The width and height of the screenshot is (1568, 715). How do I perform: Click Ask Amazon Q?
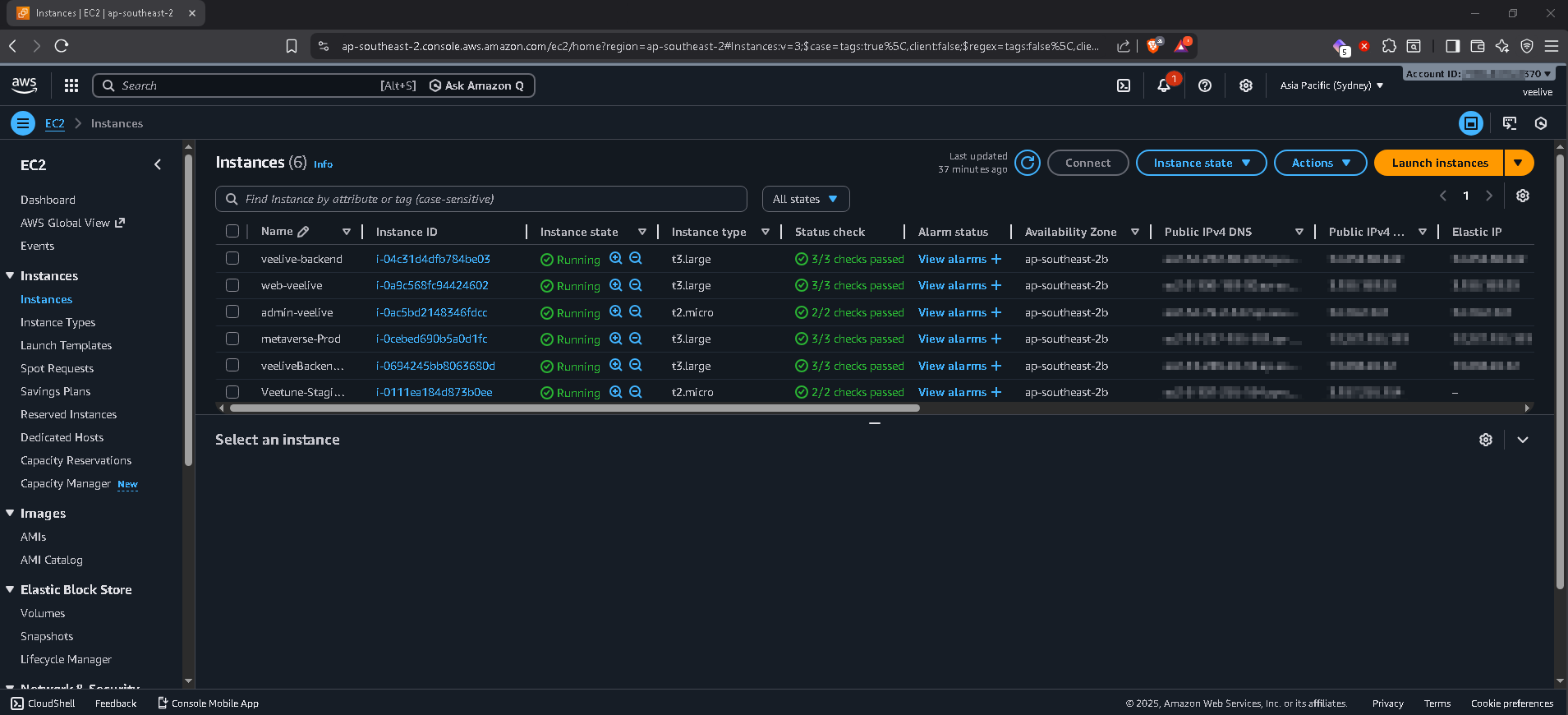[x=477, y=85]
